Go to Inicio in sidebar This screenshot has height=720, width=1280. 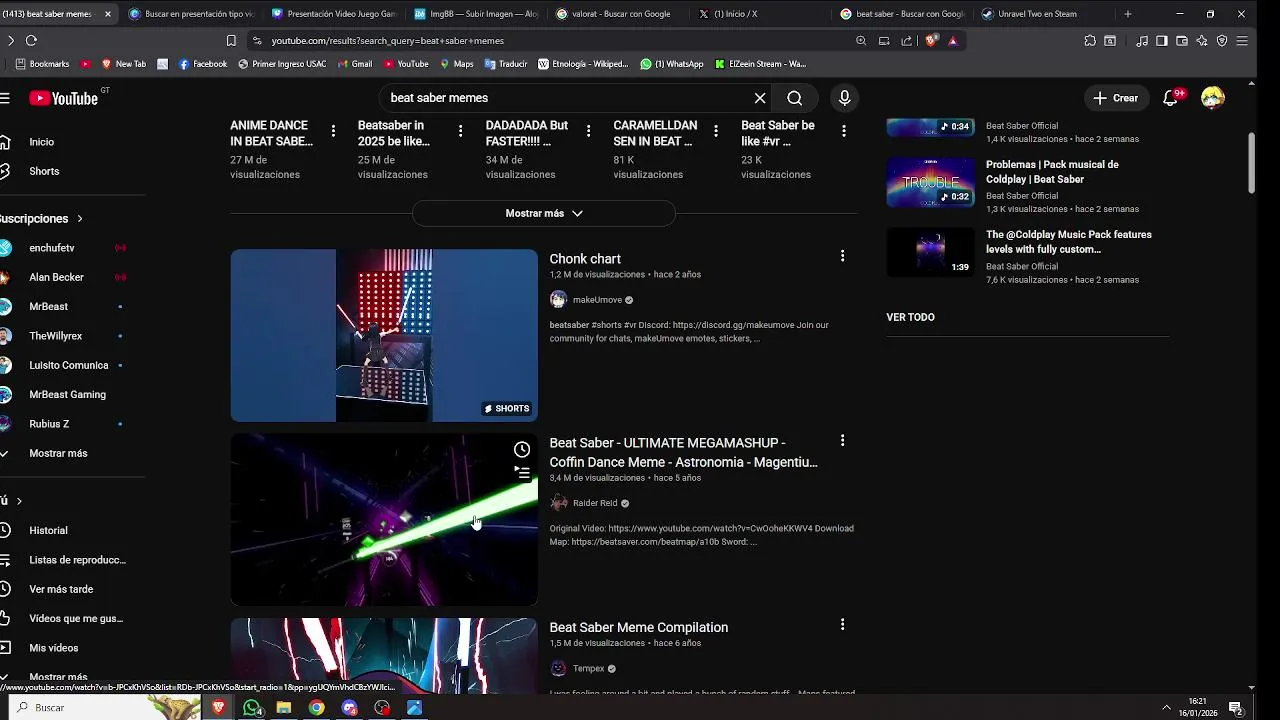pos(41,142)
